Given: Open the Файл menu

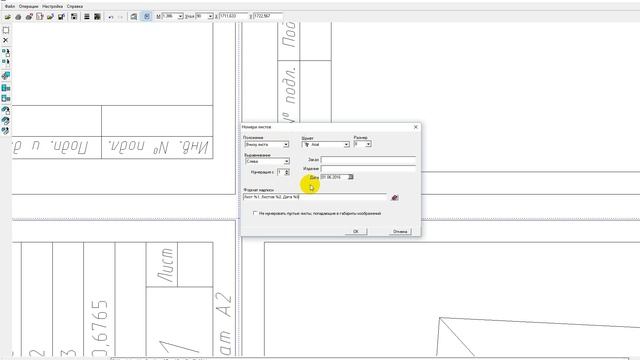Looking at the screenshot, I should (x=9, y=7).
